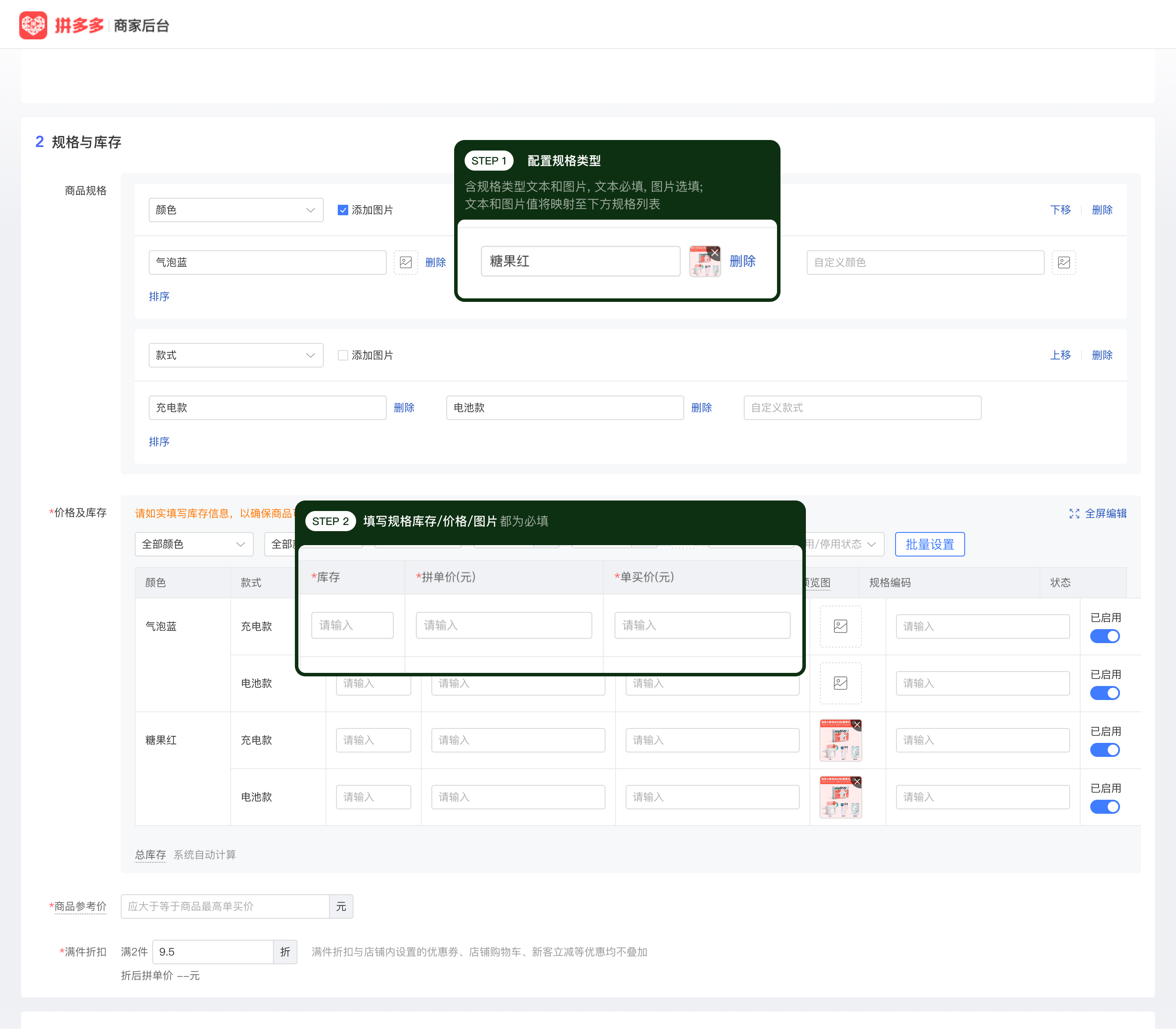Click image icon next to 自定义颜色 field
This screenshot has height=1029, width=1176.
1064,262
